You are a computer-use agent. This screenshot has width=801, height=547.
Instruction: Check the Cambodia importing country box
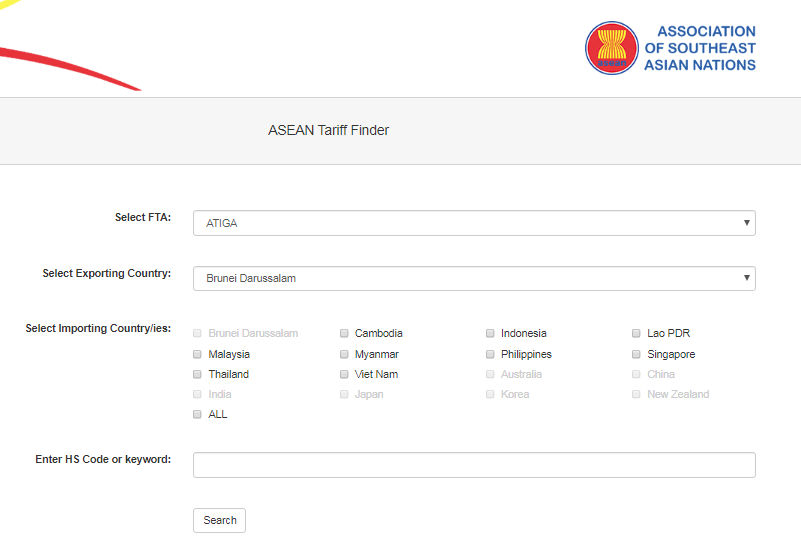point(344,334)
